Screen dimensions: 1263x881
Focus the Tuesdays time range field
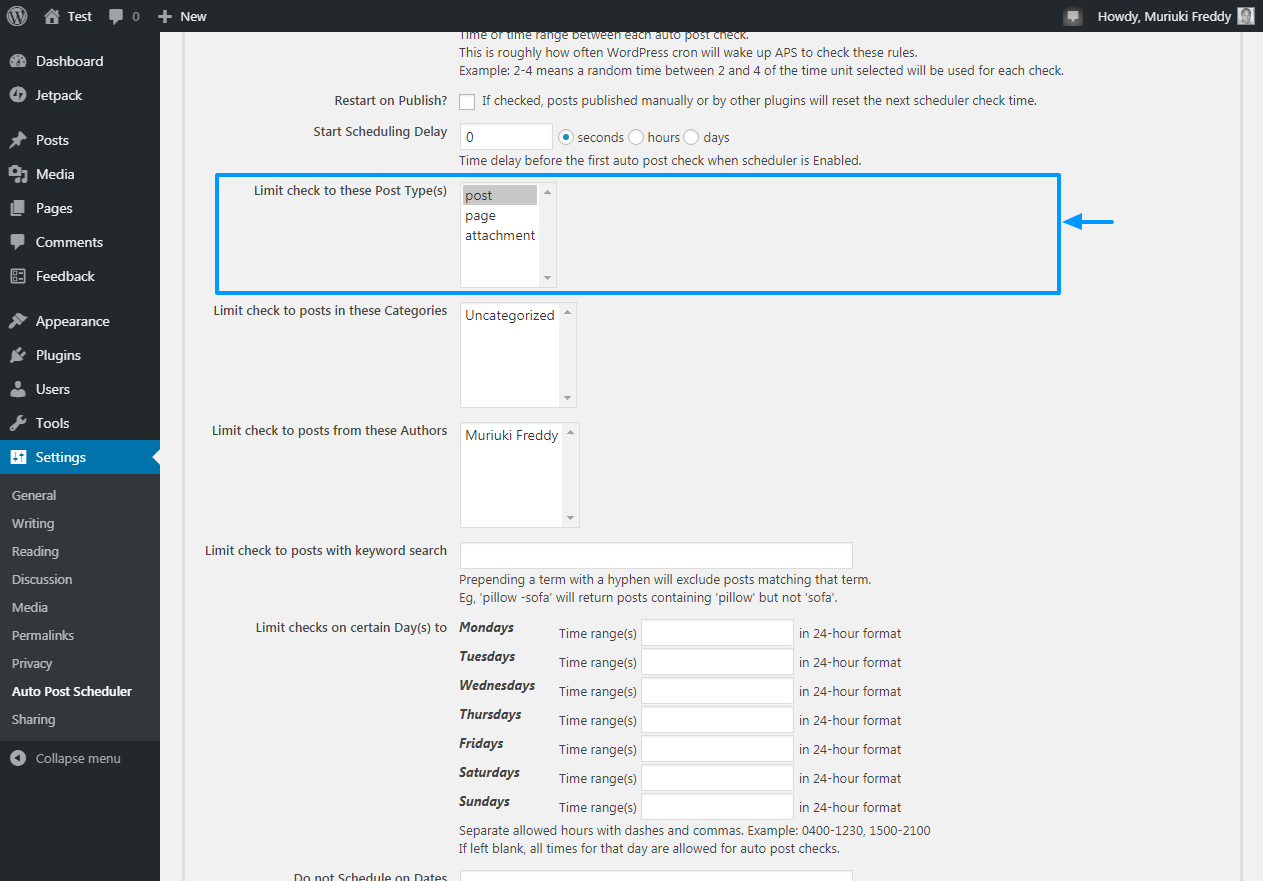tap(717, 662)
